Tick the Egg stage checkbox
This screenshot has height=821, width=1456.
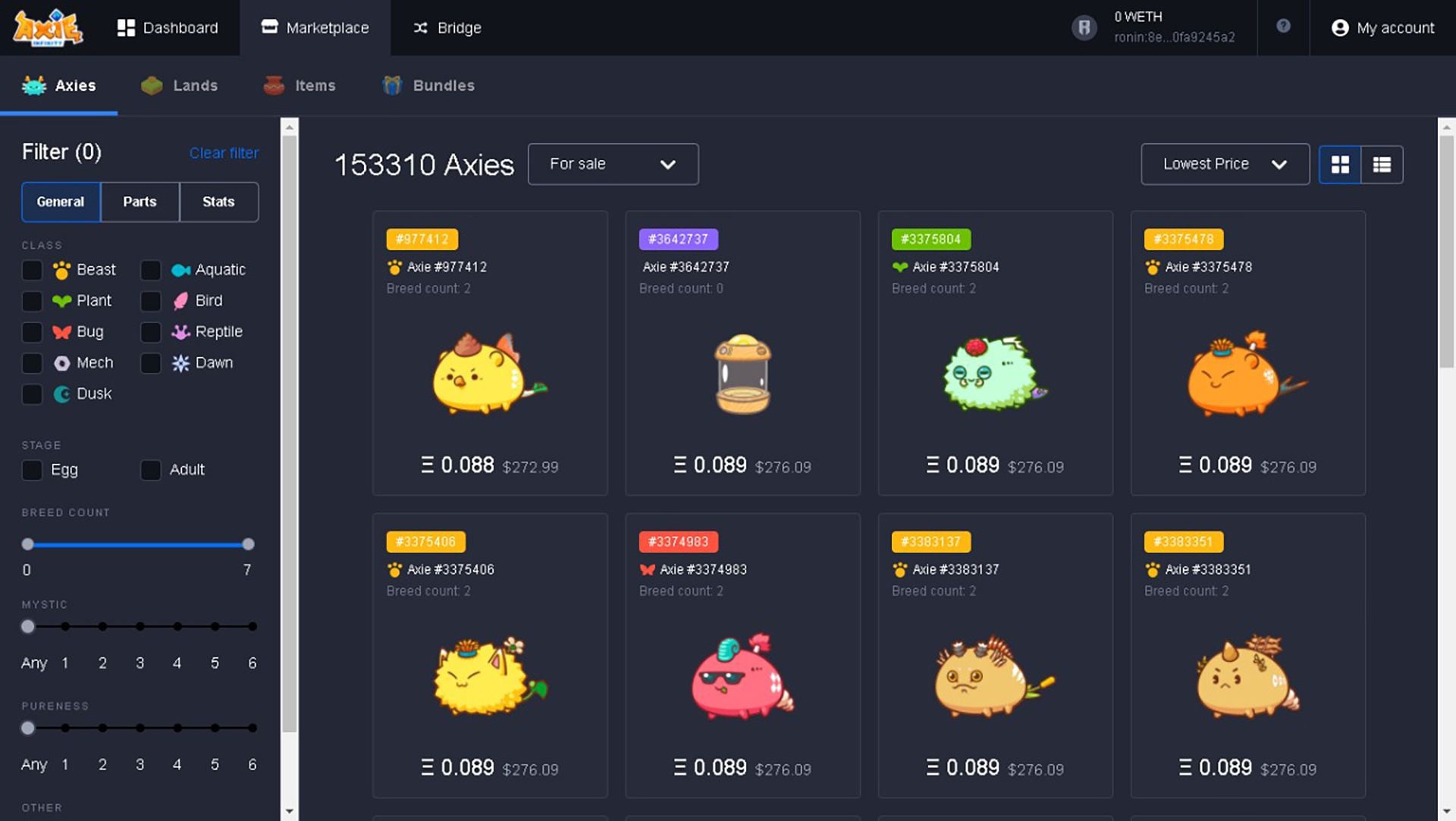coord(33,470)
